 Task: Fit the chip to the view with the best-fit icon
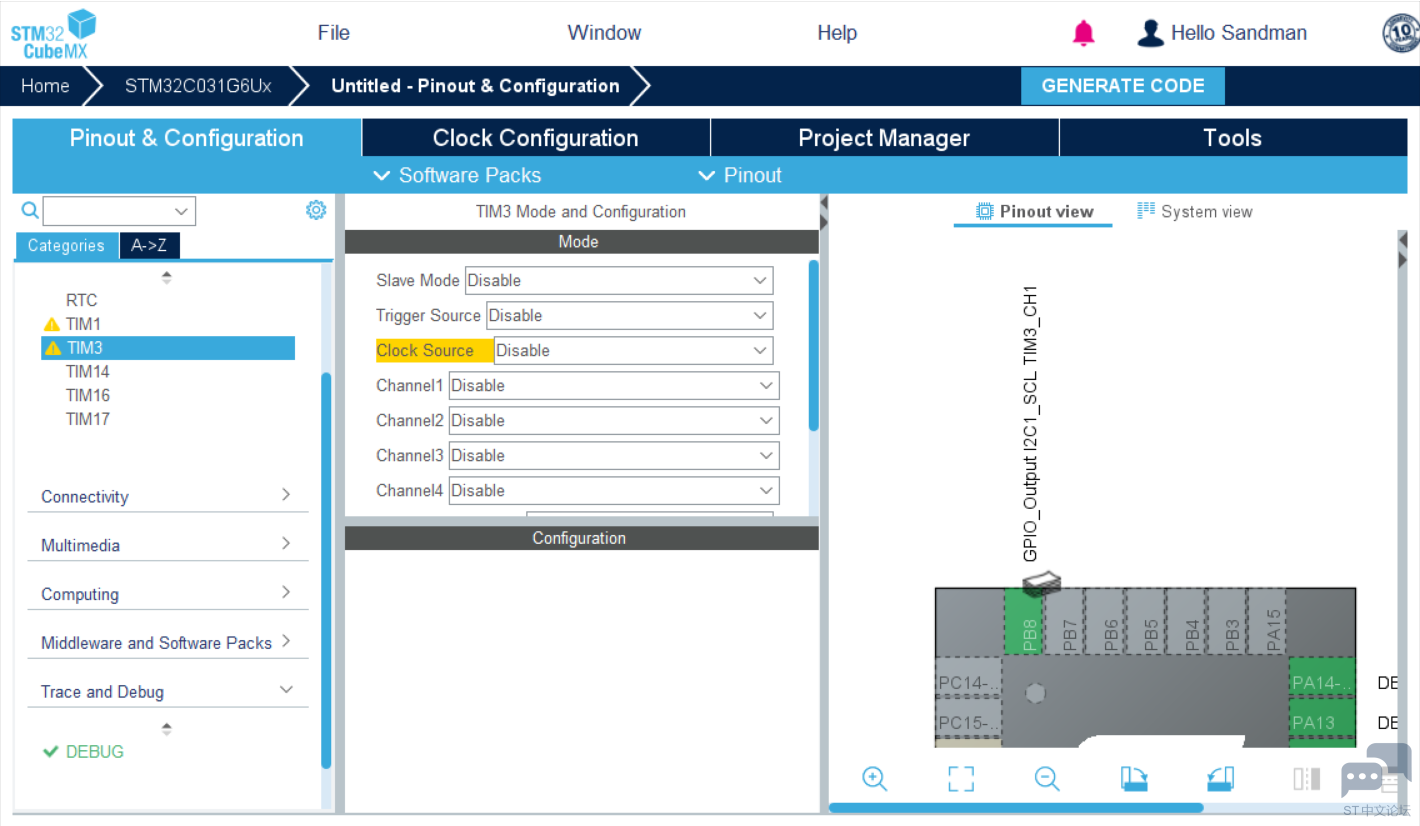pyautogui.click(x=961, y=779)
